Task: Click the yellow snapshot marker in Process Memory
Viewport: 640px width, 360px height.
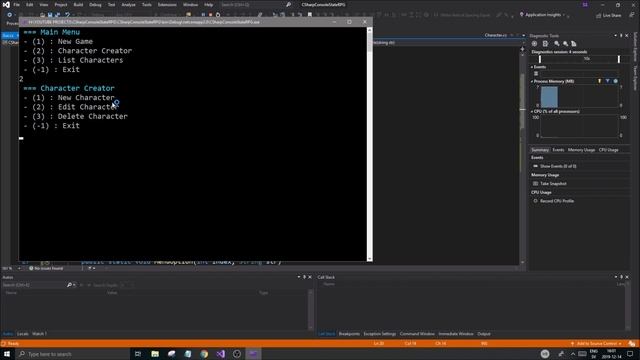Action: point(600,81)
